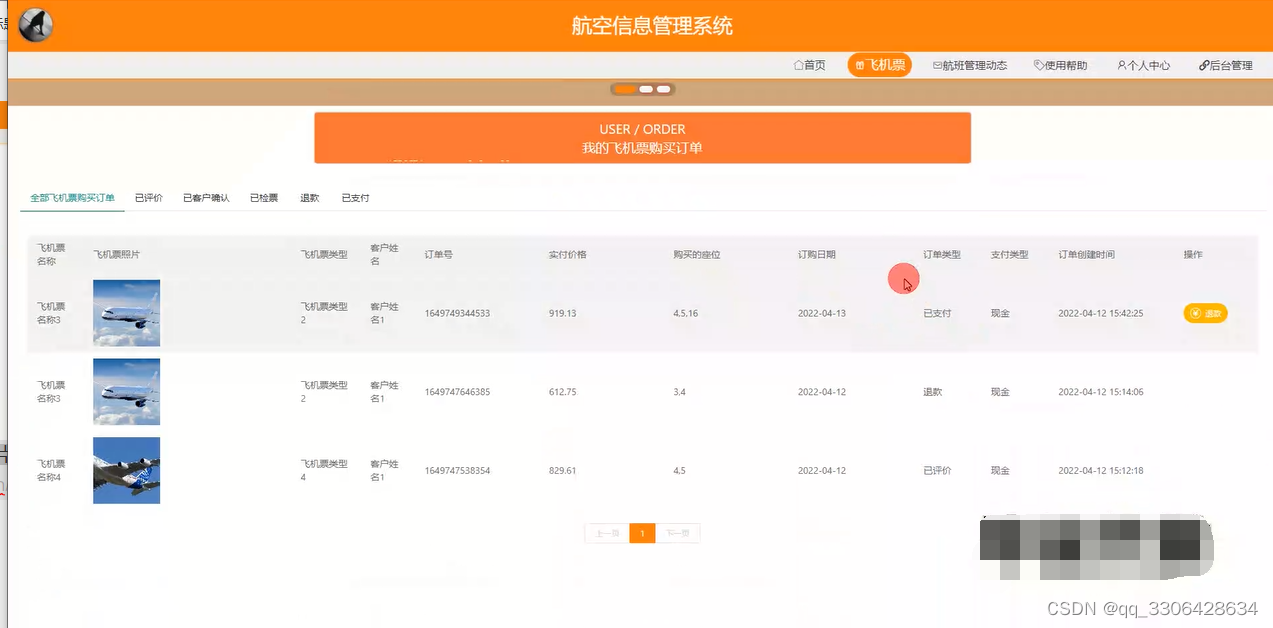The width and height of the screenshot is (1273, 628).
Task: Open the 已客户确认 tab
Action: 206,197
